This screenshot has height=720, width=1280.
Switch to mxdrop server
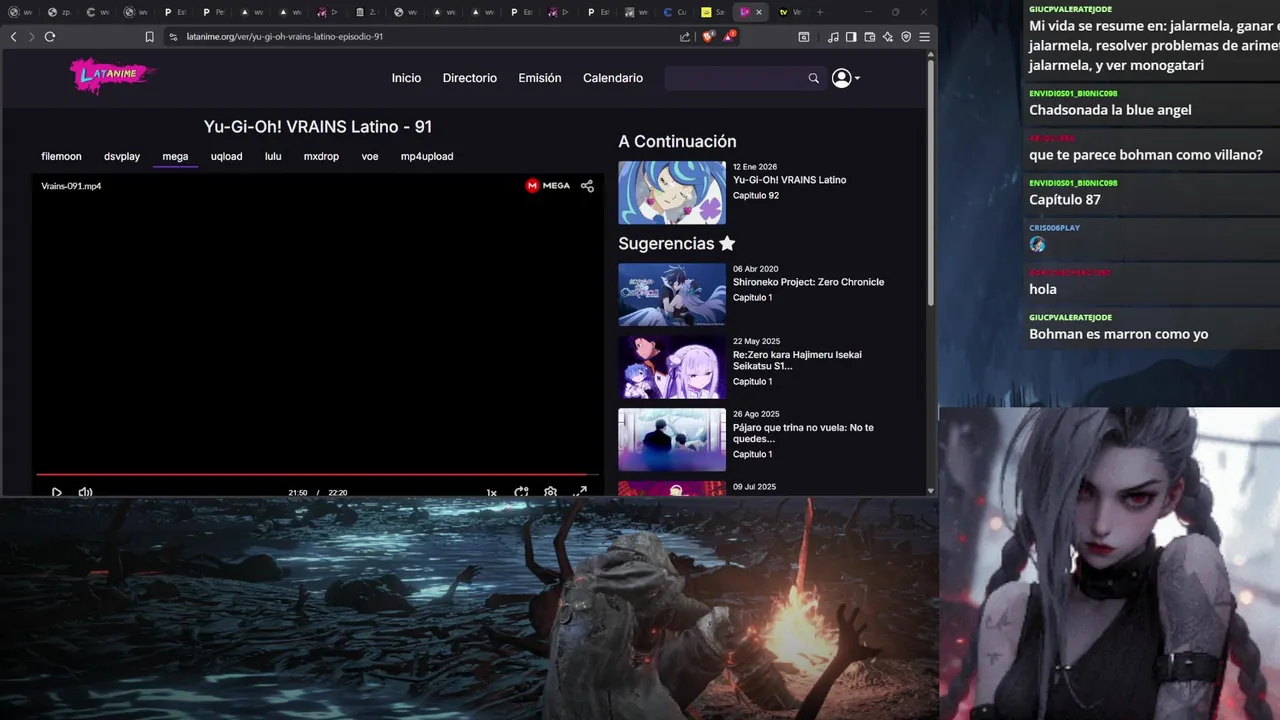tap(321, 156)
